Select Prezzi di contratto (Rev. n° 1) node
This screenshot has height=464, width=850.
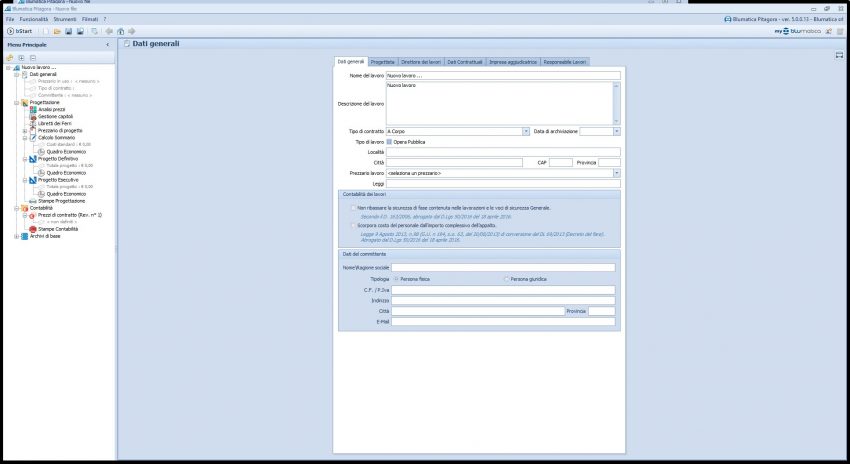pyautogui.click(x=70, y=215)
